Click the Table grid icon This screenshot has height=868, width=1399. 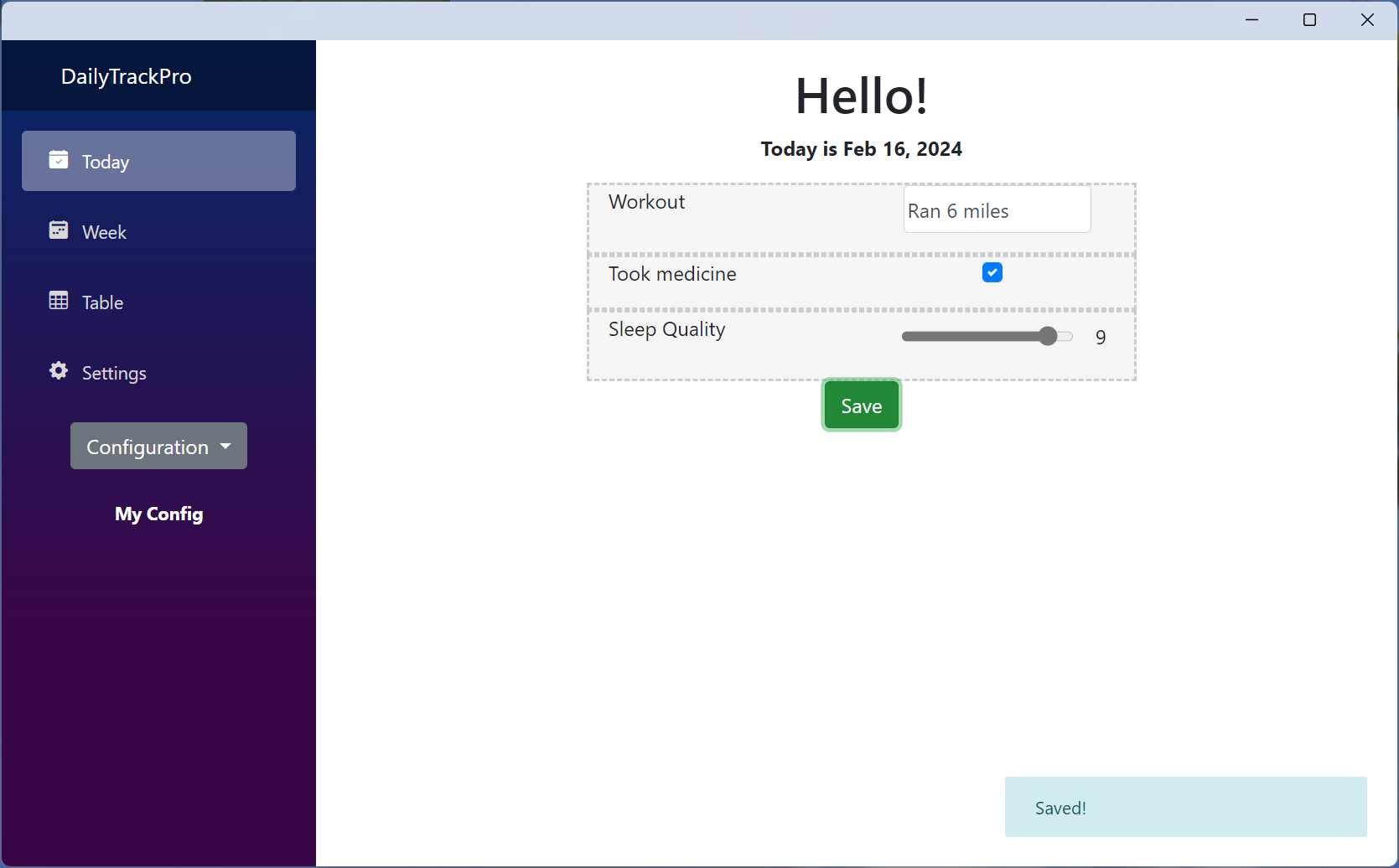click(59, 300)
